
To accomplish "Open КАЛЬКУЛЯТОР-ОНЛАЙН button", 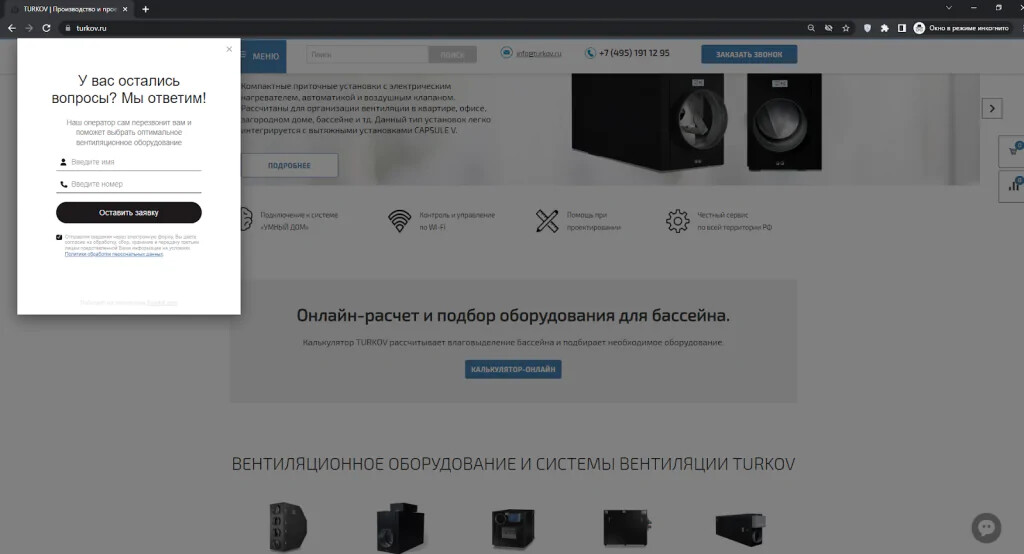I will (x=513, y=369).
